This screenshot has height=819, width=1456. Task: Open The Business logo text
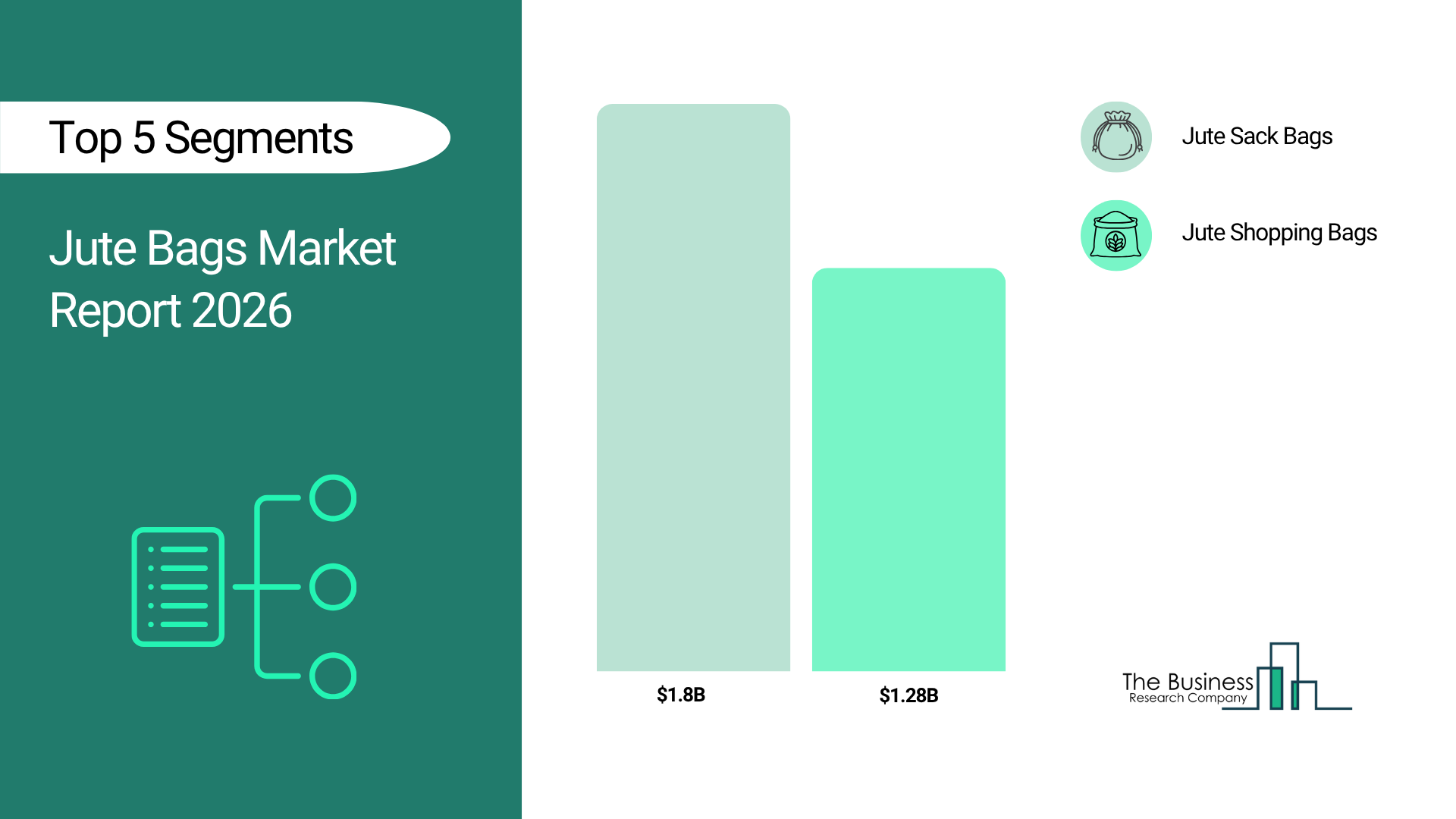click(1187, 681)
